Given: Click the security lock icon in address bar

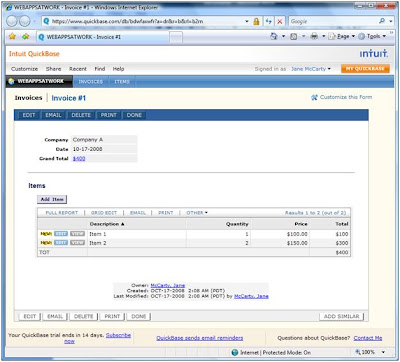Looking at the screenshot, I should coord(256,21).
